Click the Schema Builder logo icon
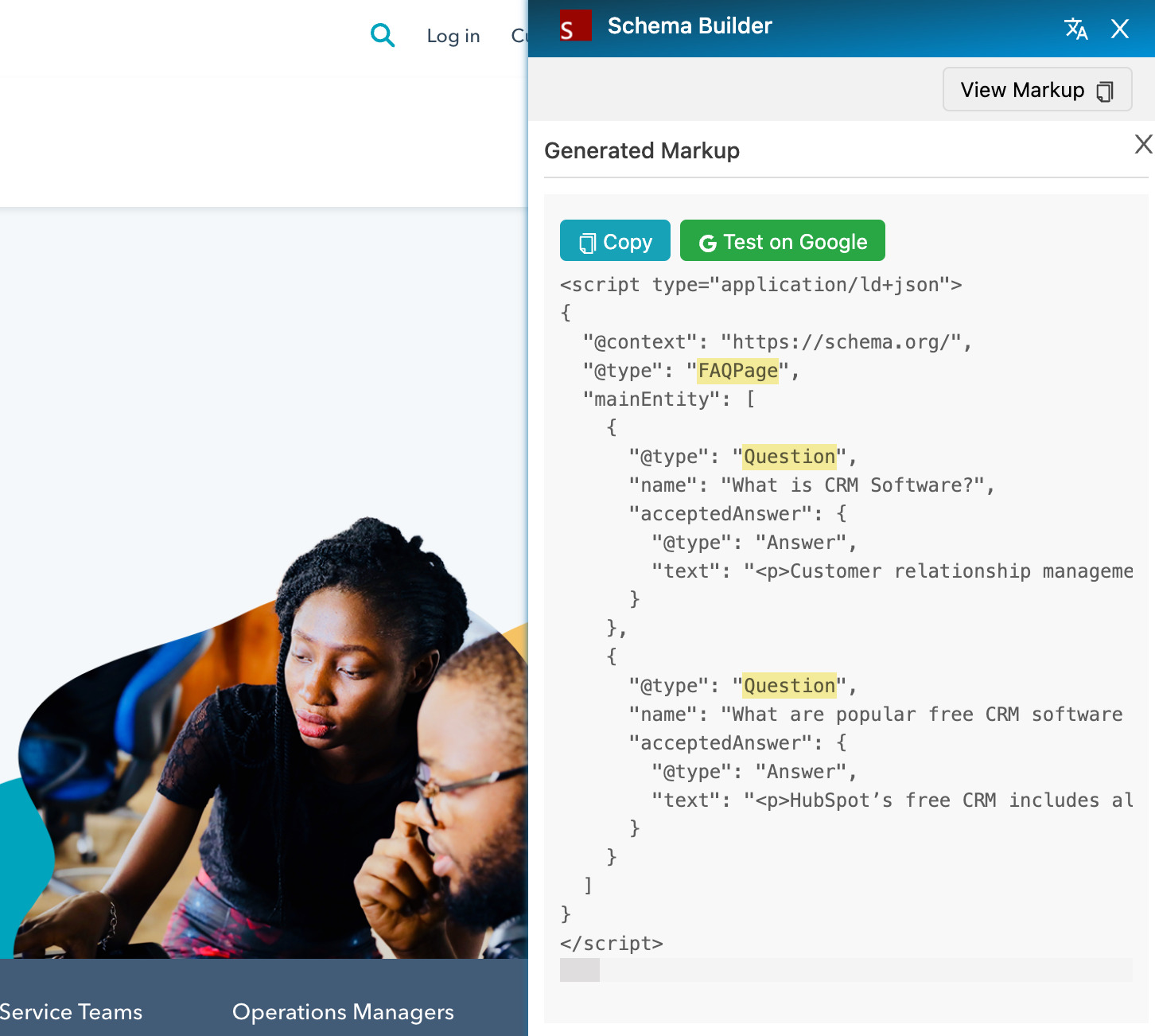The width and height of the screenshot is (1155, 1036). [x=574, y=25]
